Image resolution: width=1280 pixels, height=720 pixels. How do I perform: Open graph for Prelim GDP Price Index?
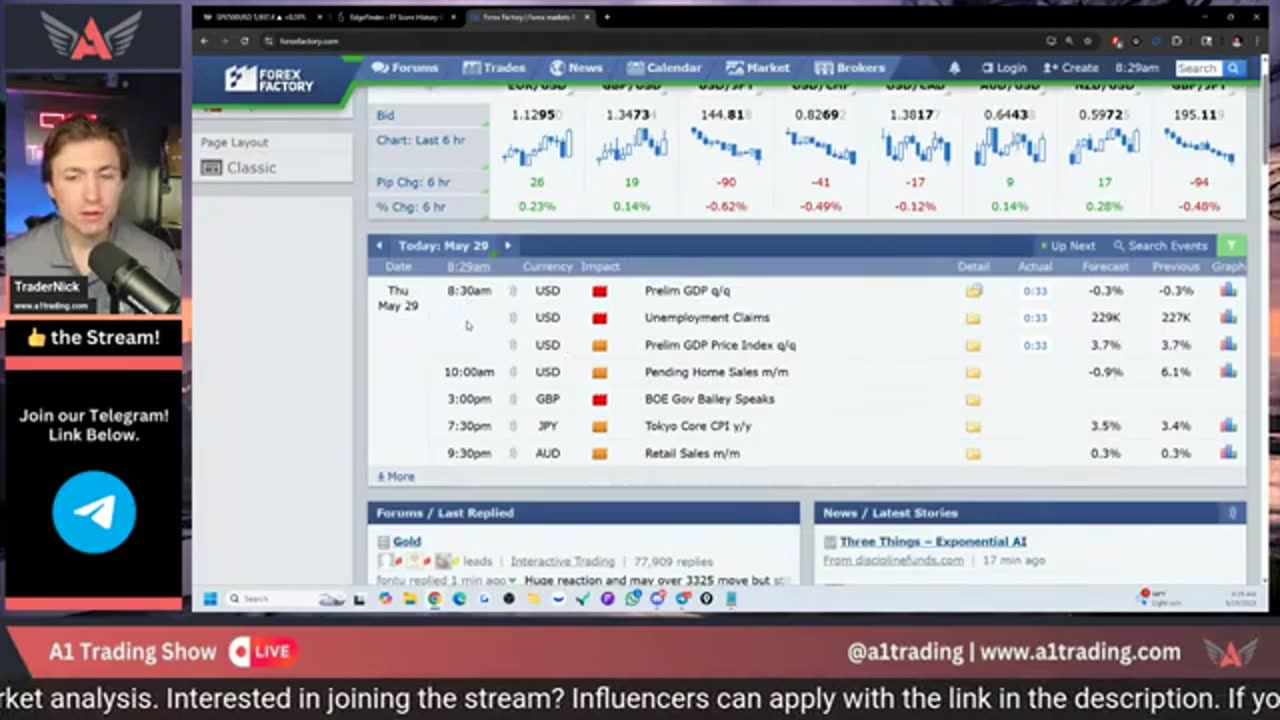point(1228,344)
